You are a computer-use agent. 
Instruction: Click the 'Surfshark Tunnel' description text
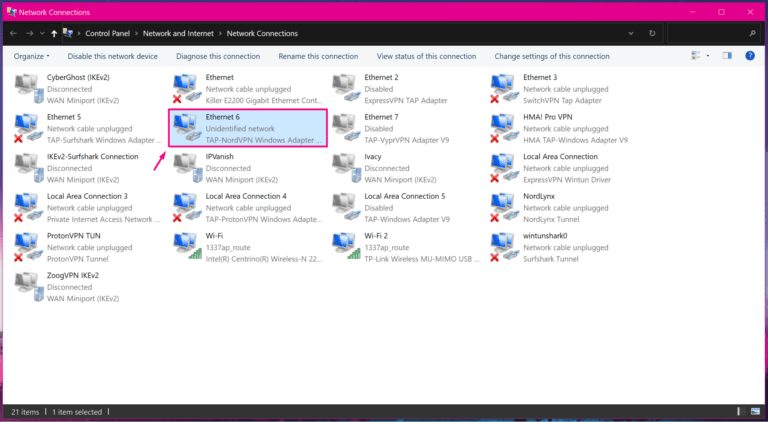point(551,259)
